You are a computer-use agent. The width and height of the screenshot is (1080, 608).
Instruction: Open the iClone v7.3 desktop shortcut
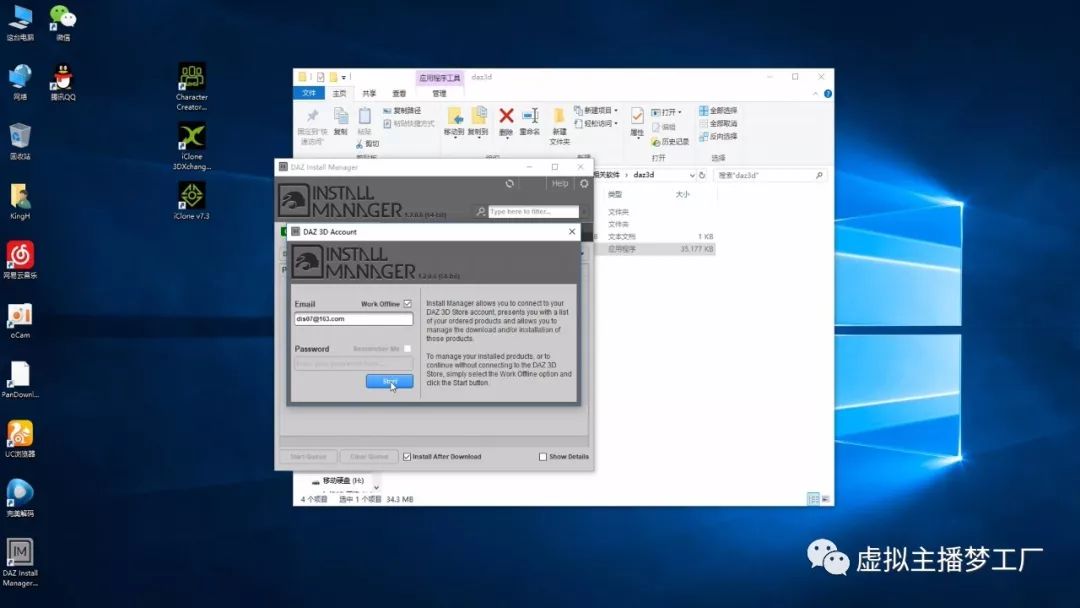click(191, 200)
